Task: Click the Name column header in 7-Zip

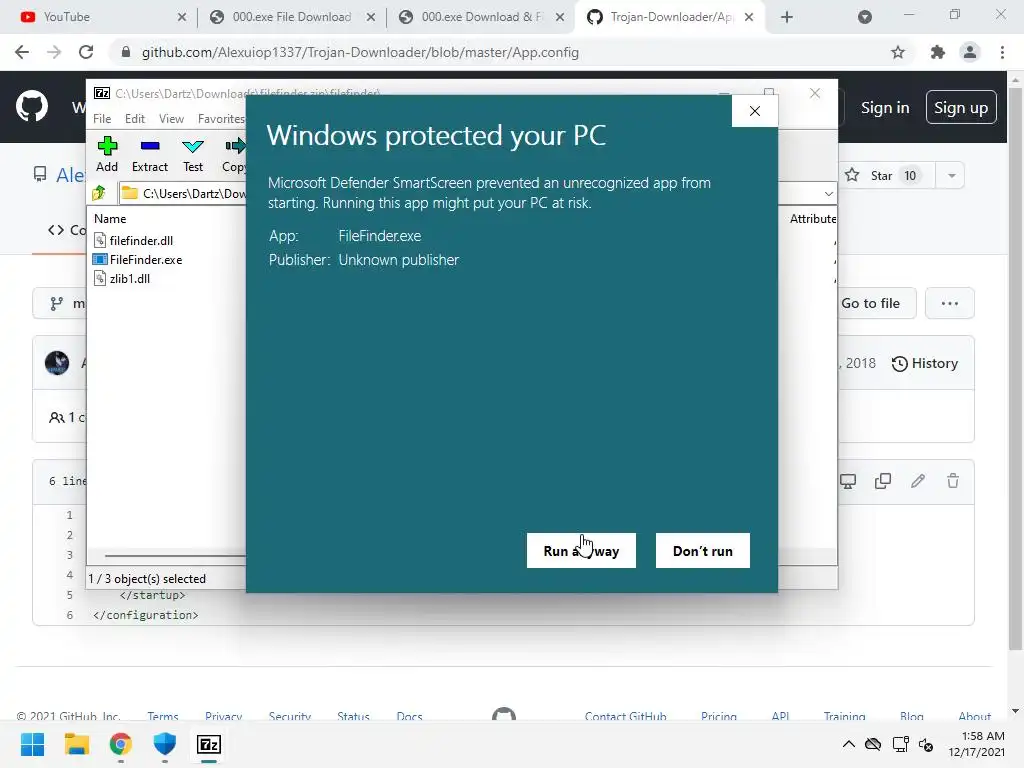Action: [x=110, y=219]
